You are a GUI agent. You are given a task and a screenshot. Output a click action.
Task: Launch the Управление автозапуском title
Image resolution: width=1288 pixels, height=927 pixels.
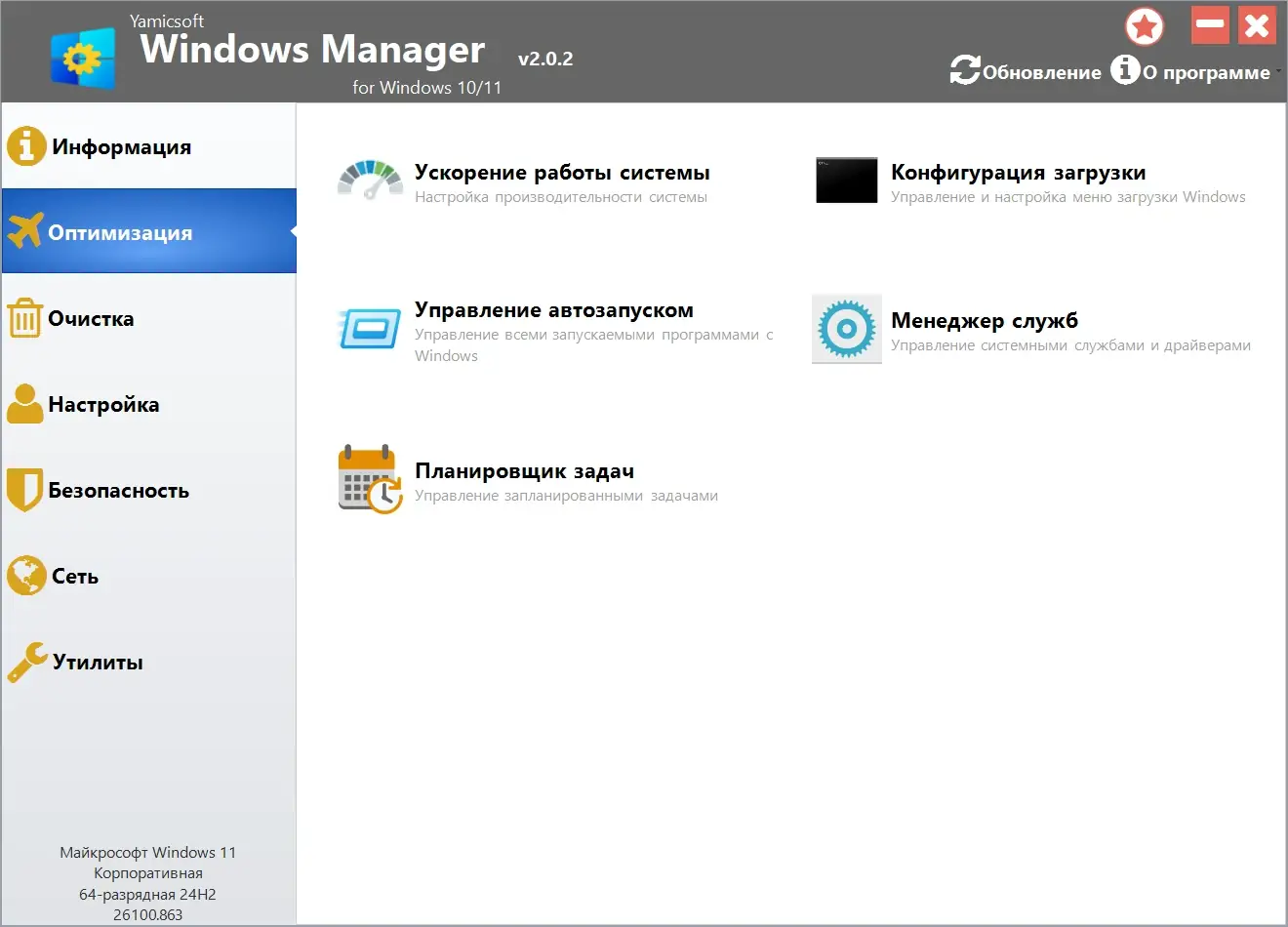[554, 310]
